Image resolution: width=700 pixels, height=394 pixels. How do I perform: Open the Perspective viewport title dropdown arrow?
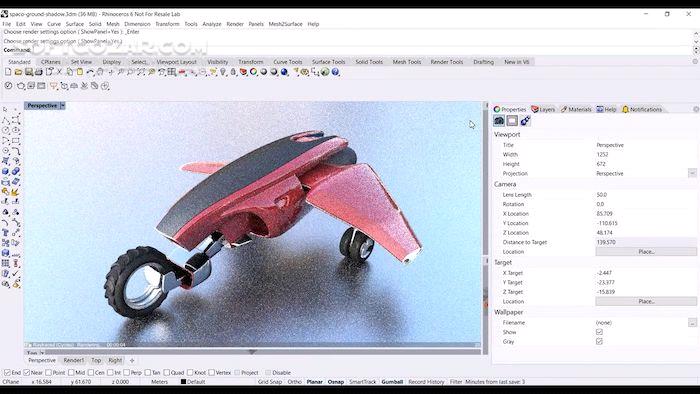[x=63, y=106]
